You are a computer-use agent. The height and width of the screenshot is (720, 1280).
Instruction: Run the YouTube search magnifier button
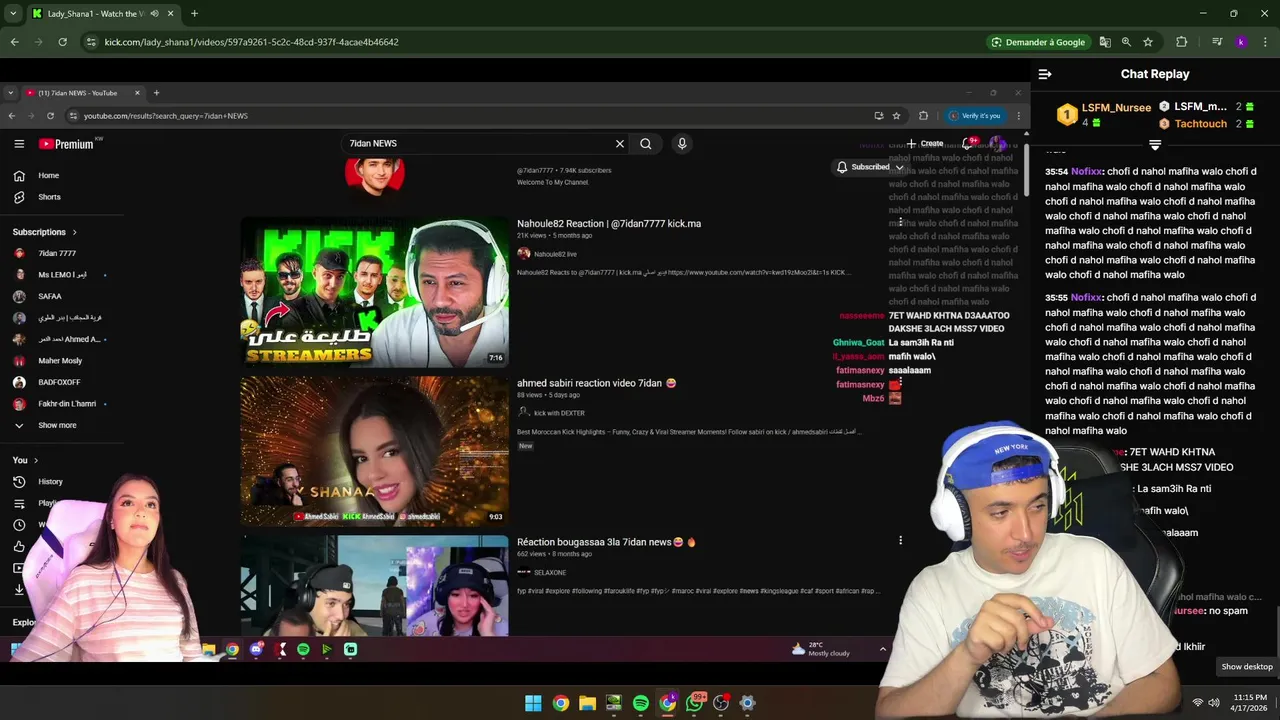pos(646,144)
